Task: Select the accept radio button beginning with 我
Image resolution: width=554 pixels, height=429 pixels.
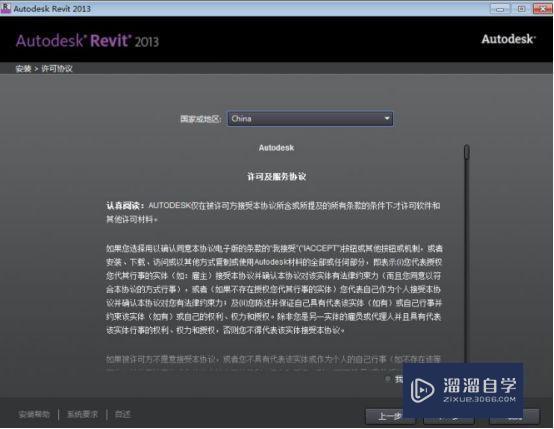Action: [x=388, y=379]
